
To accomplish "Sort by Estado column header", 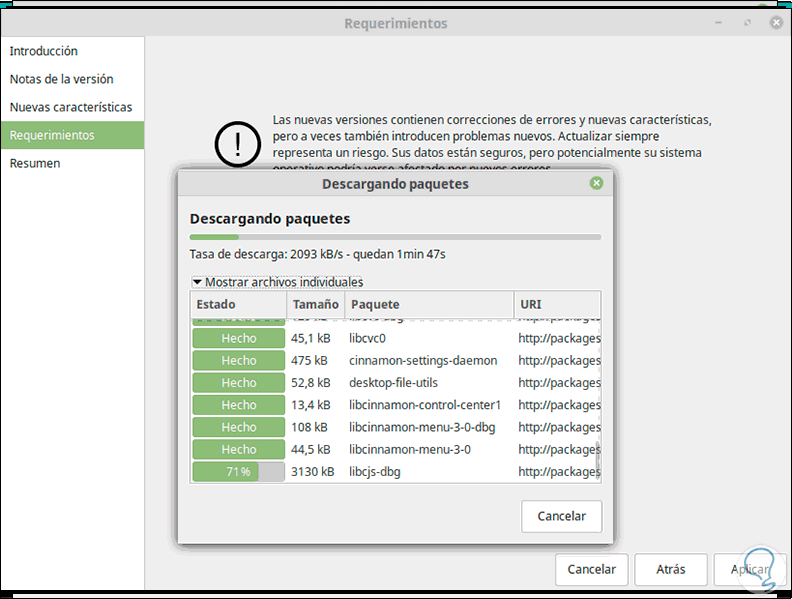I will coord(238,304).
